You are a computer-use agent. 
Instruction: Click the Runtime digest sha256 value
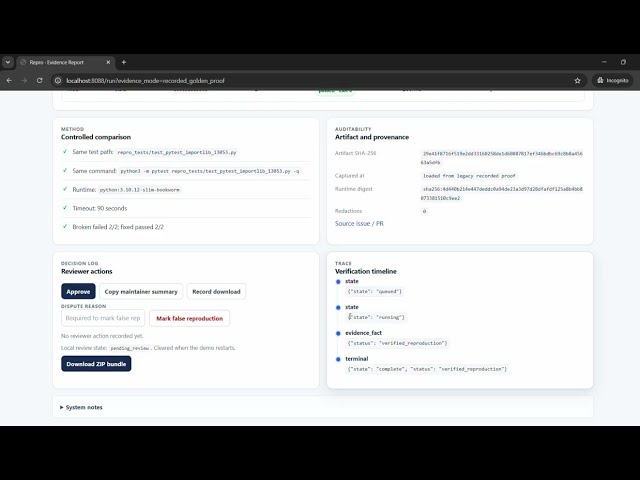(502, 193)
